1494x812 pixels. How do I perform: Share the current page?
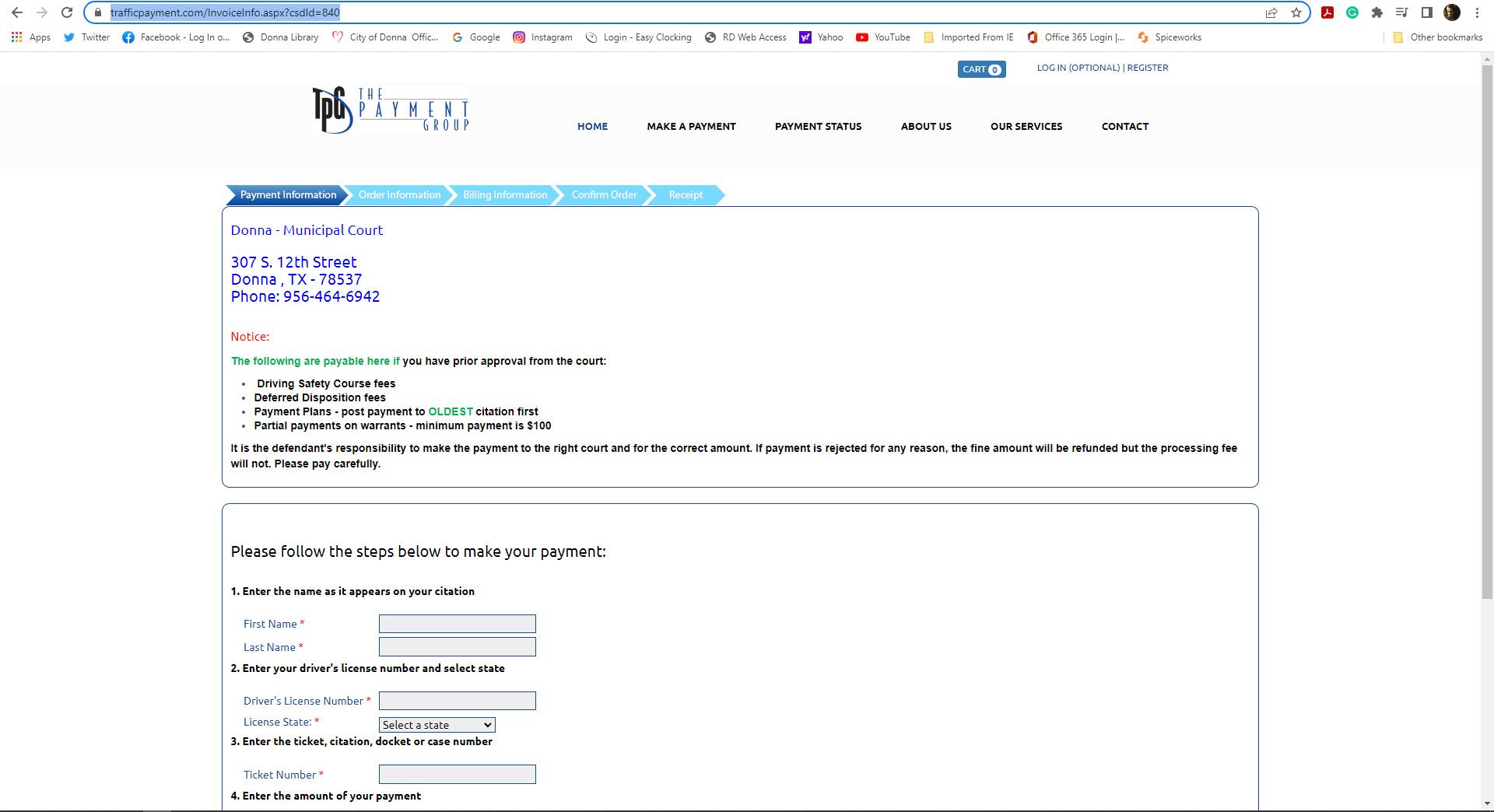1271,12
